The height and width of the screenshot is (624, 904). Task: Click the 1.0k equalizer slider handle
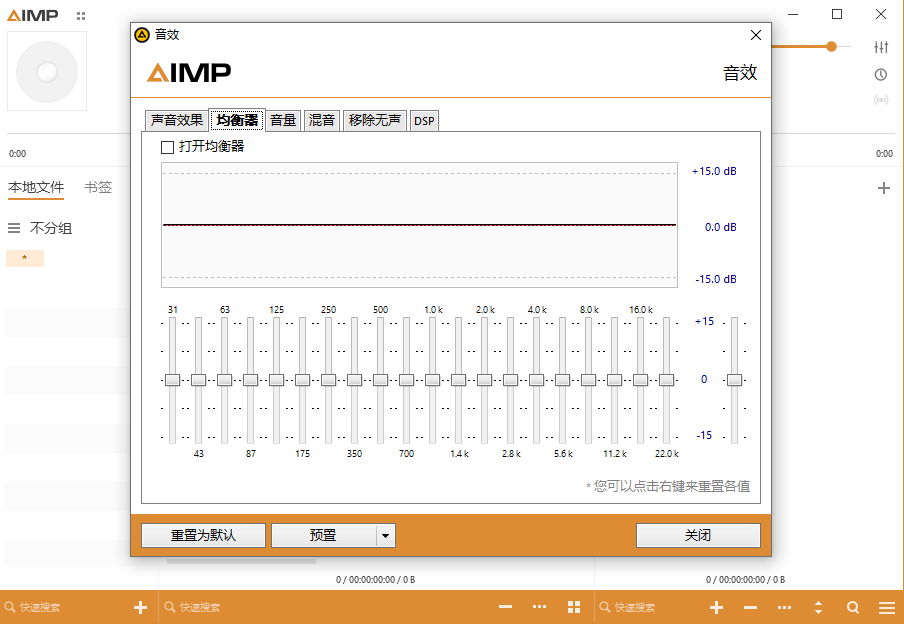pyautogui.click(x=432, y=379)
